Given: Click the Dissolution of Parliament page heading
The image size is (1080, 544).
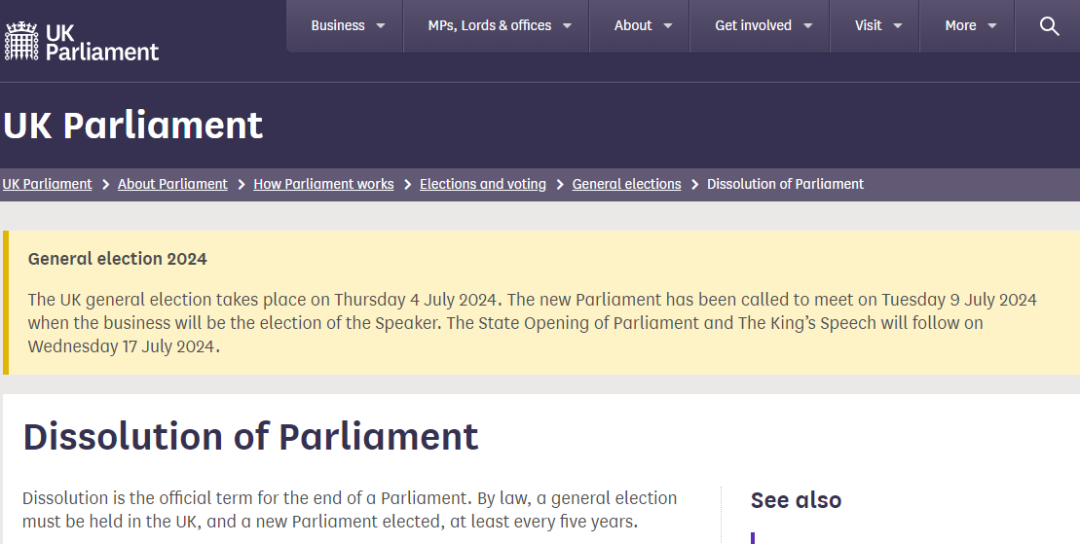Looking at the screenshot, I should pyautogui.click(x=251, y=437).
